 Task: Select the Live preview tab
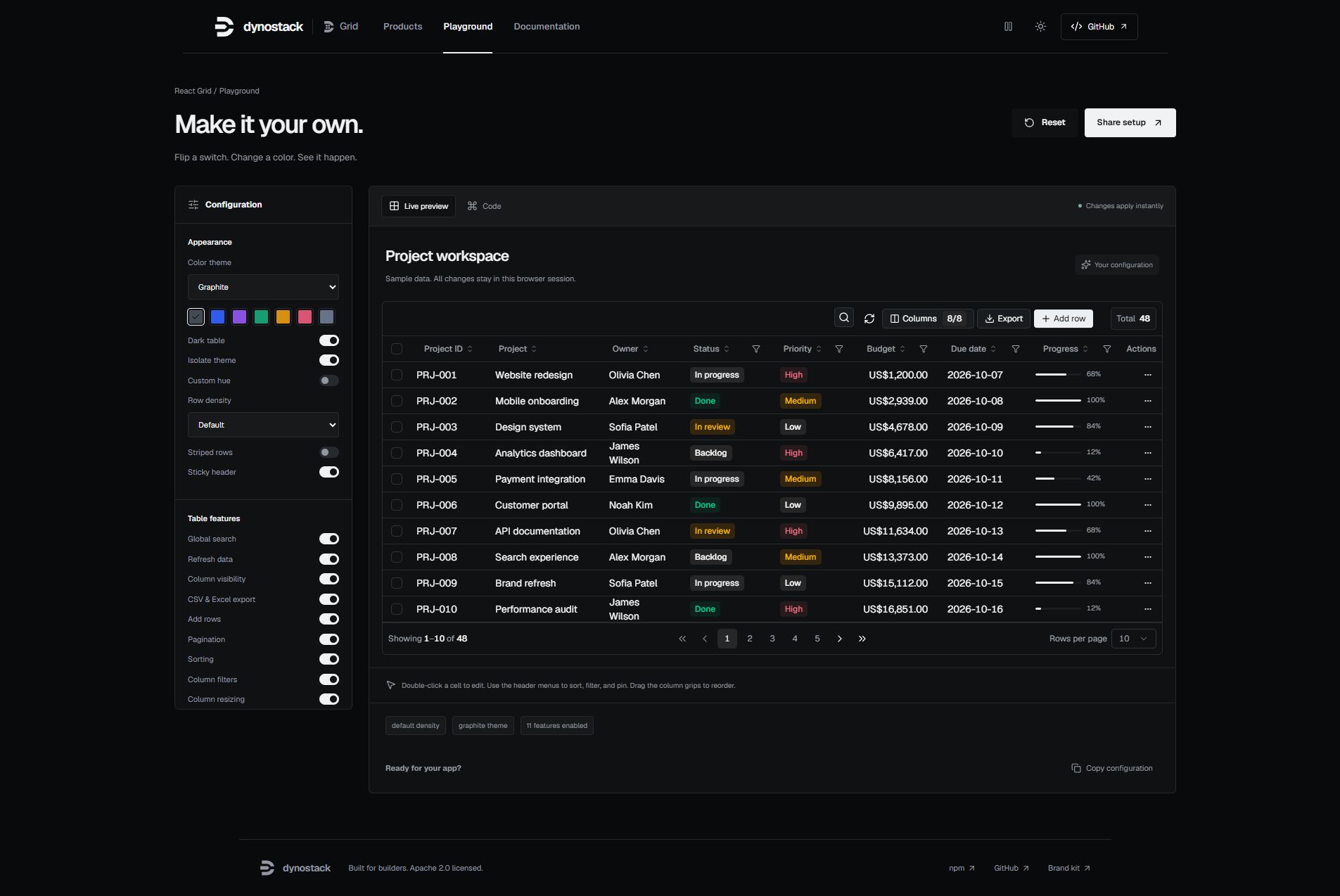pos(419,206)
